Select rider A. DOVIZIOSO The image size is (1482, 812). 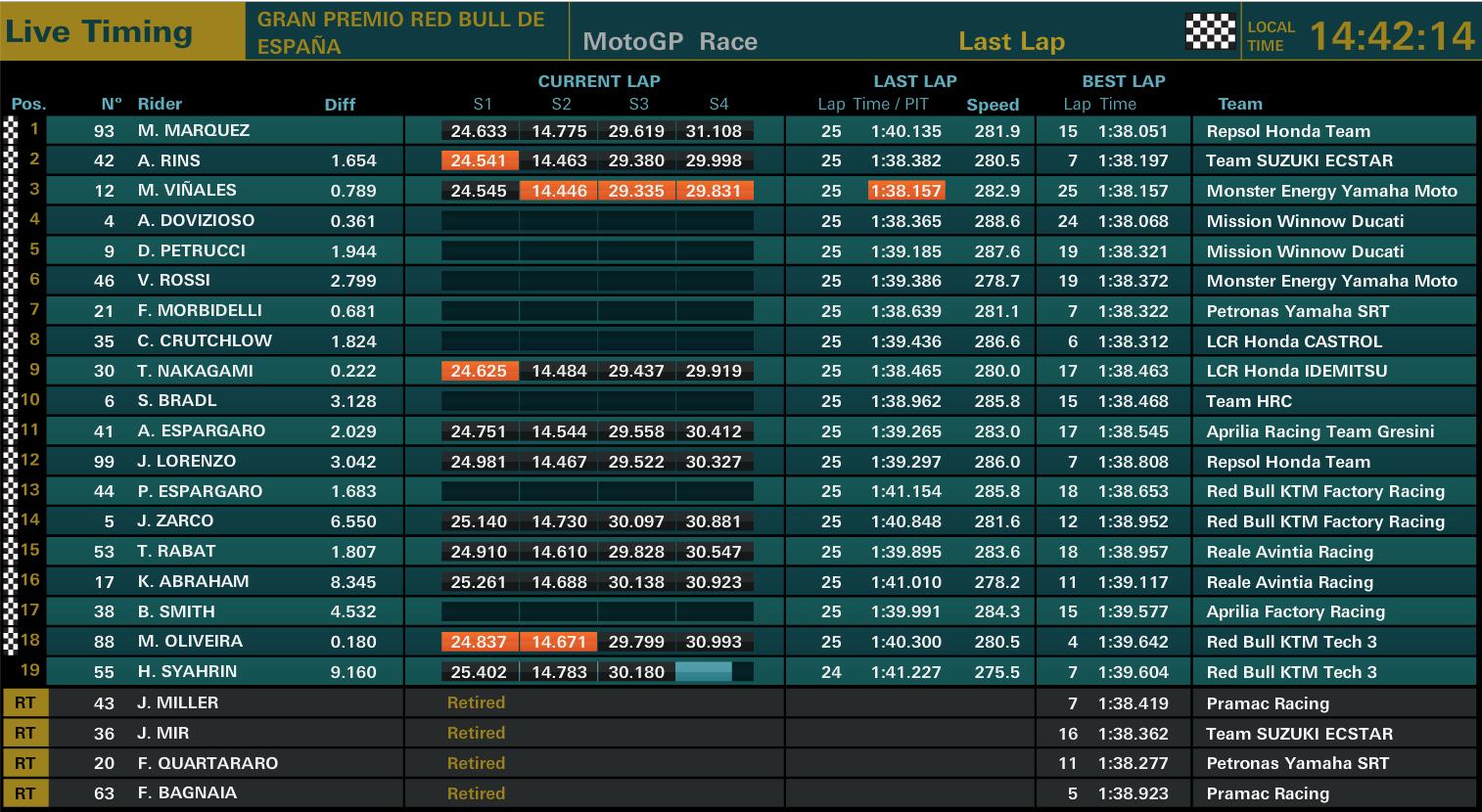click(196, 220)
